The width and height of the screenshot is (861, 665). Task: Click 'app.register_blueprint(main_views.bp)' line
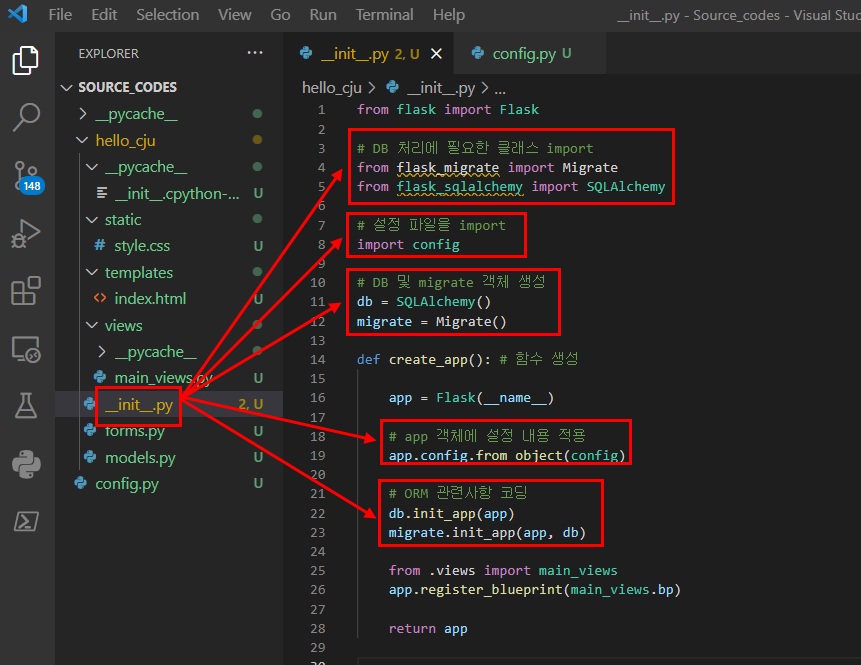(535, 590)
